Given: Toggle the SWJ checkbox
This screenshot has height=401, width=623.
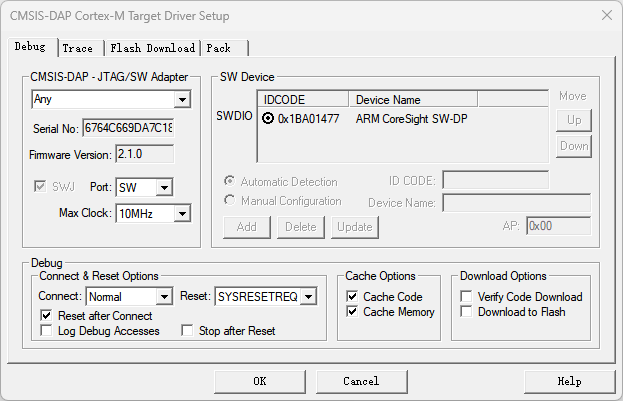Looking at the screenshot, I should point(40,186).
